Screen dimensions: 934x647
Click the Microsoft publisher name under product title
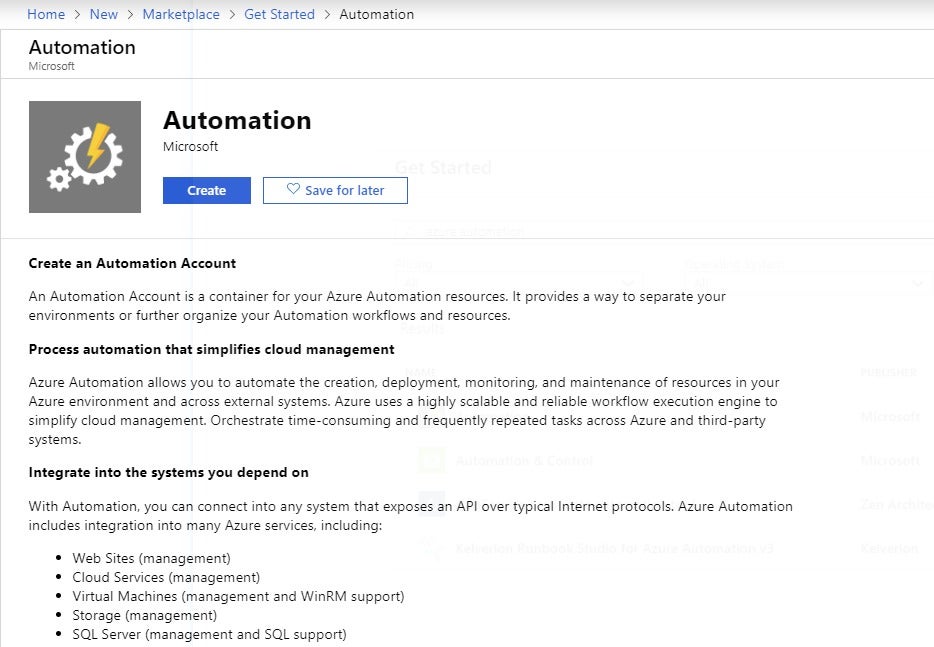(191, 147)
